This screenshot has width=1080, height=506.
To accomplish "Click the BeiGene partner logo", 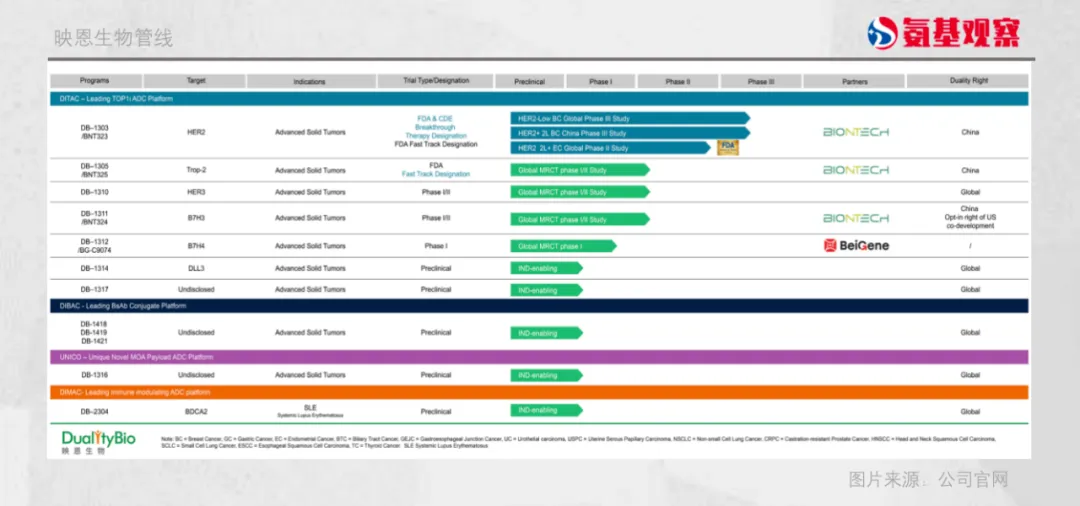I will coord(855,245).
